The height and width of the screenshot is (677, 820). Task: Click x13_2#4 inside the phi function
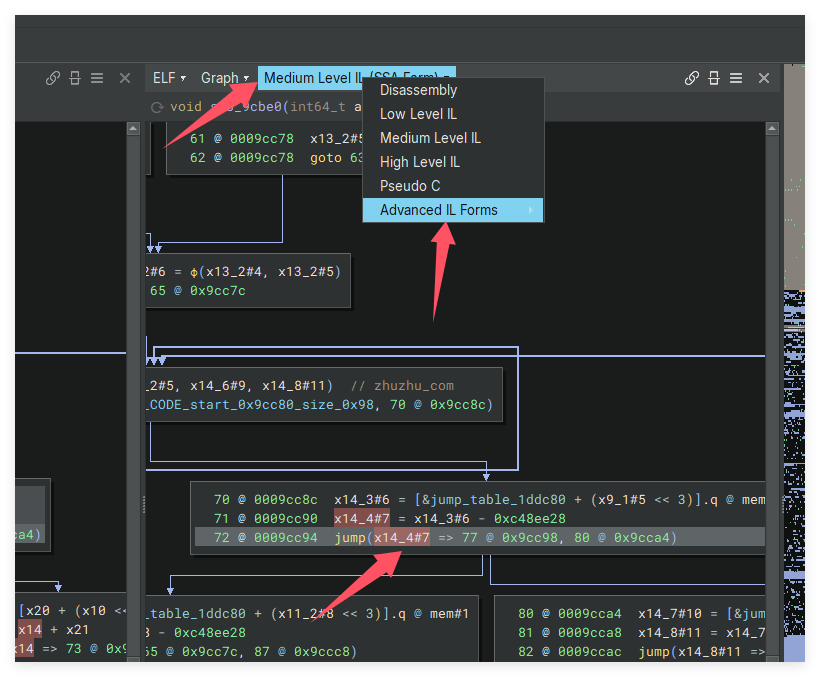coord(234,272)
